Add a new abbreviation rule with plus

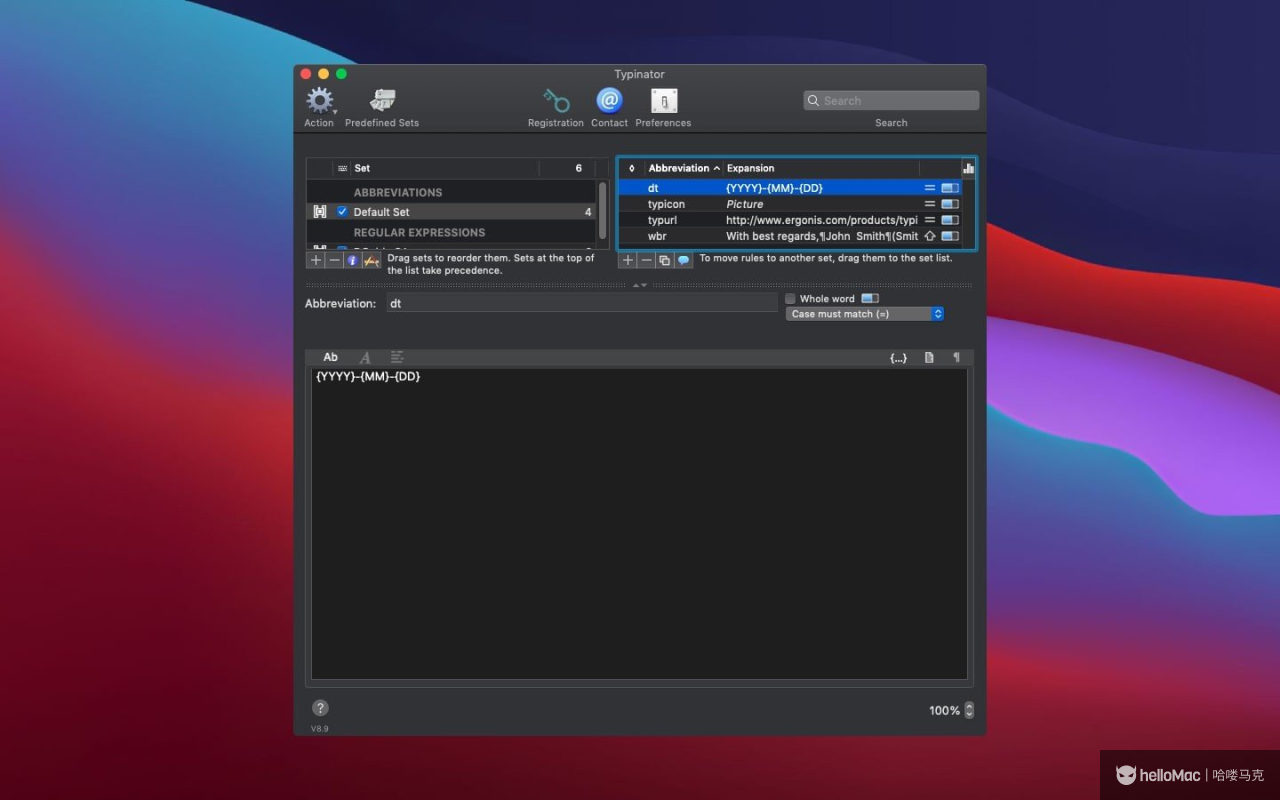(628, 260)
